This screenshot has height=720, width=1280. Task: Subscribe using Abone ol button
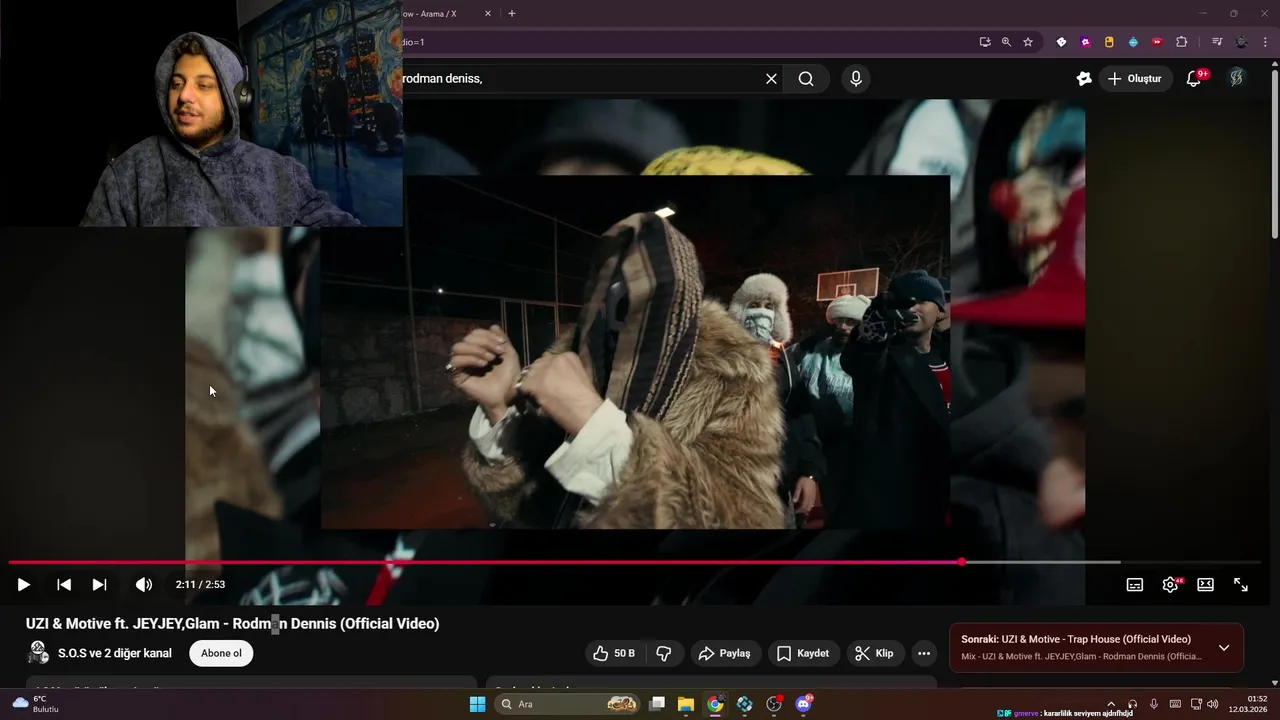coord(221,653)
